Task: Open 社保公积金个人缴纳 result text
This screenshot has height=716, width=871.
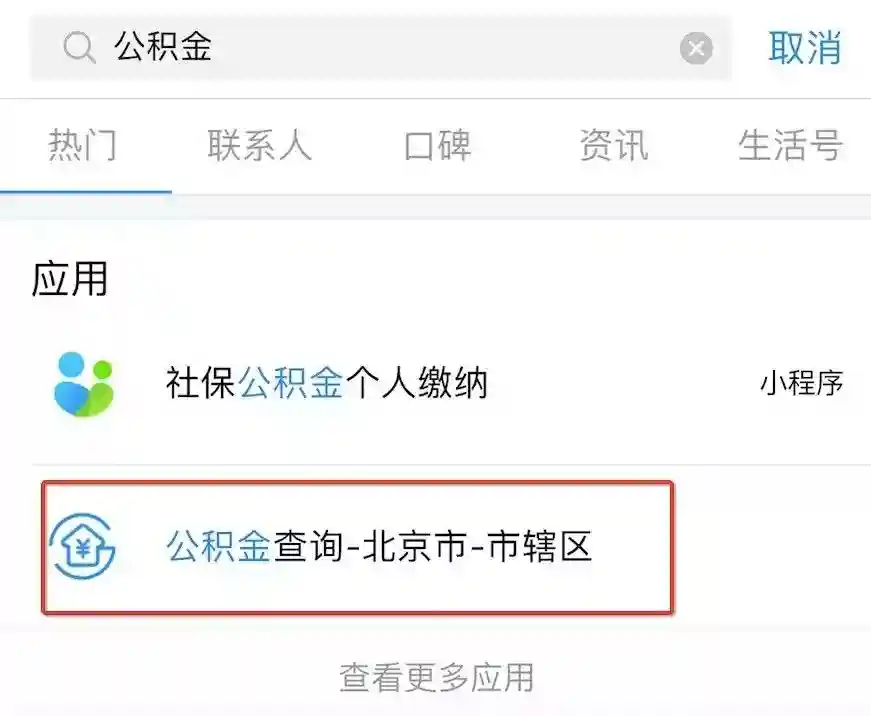Action: (x=327, y=383)
